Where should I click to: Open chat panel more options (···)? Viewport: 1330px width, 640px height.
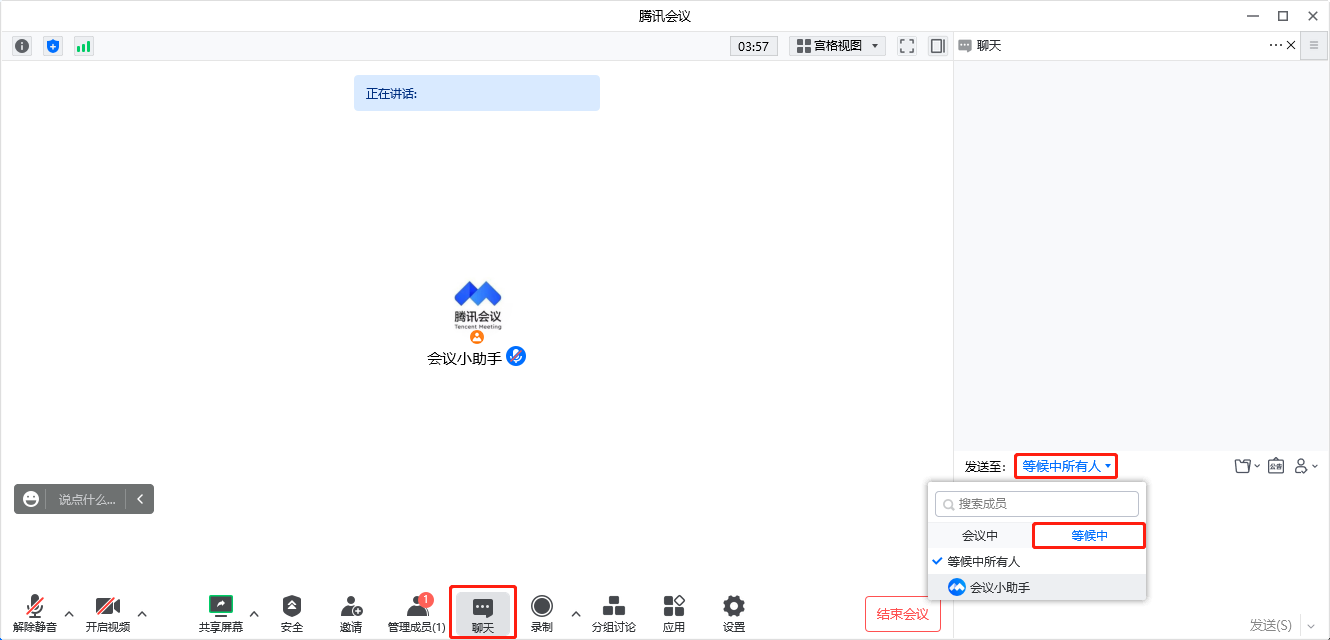coord(1275,45)
